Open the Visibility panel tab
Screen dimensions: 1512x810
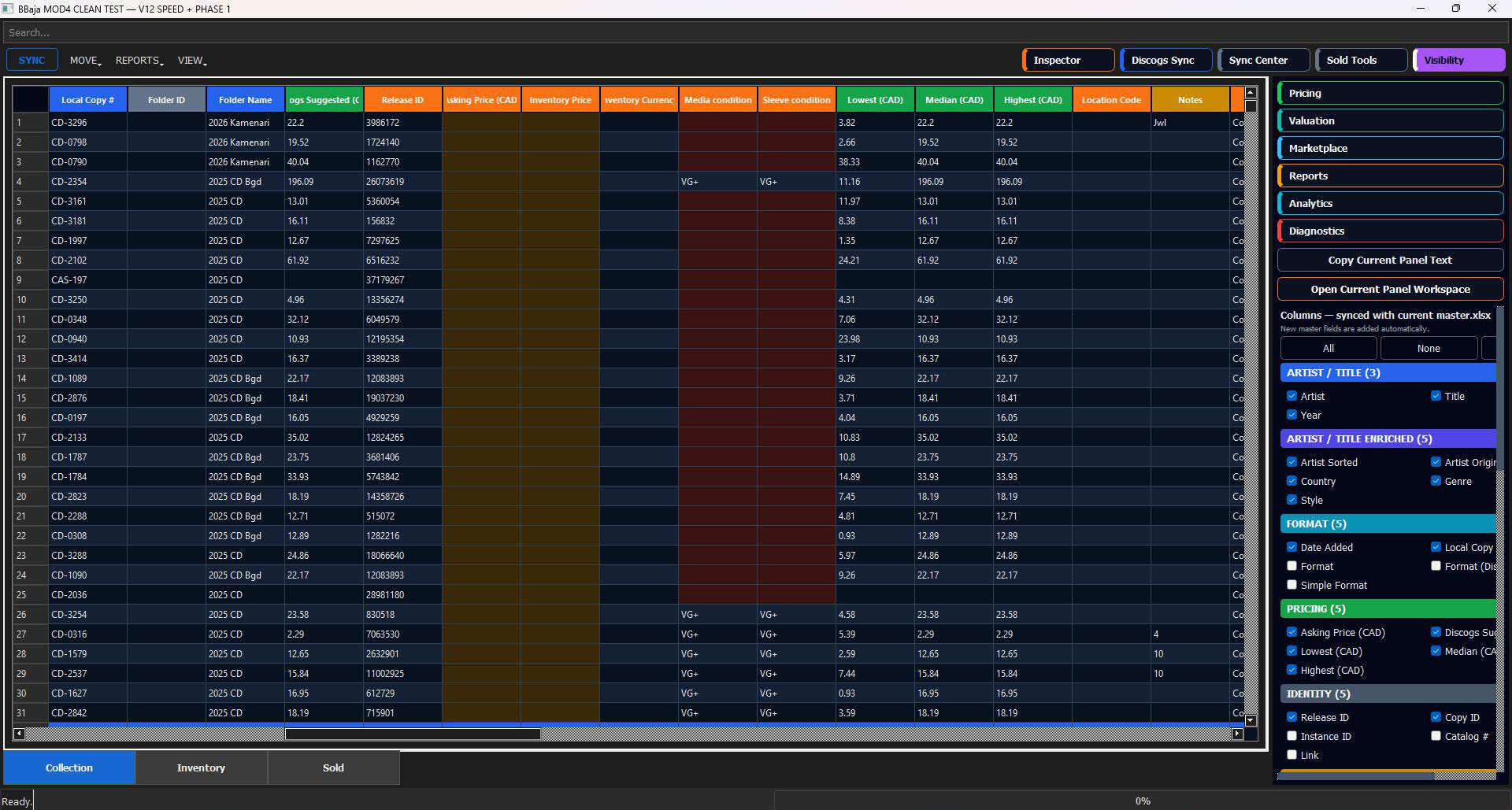pos(1459,60)
